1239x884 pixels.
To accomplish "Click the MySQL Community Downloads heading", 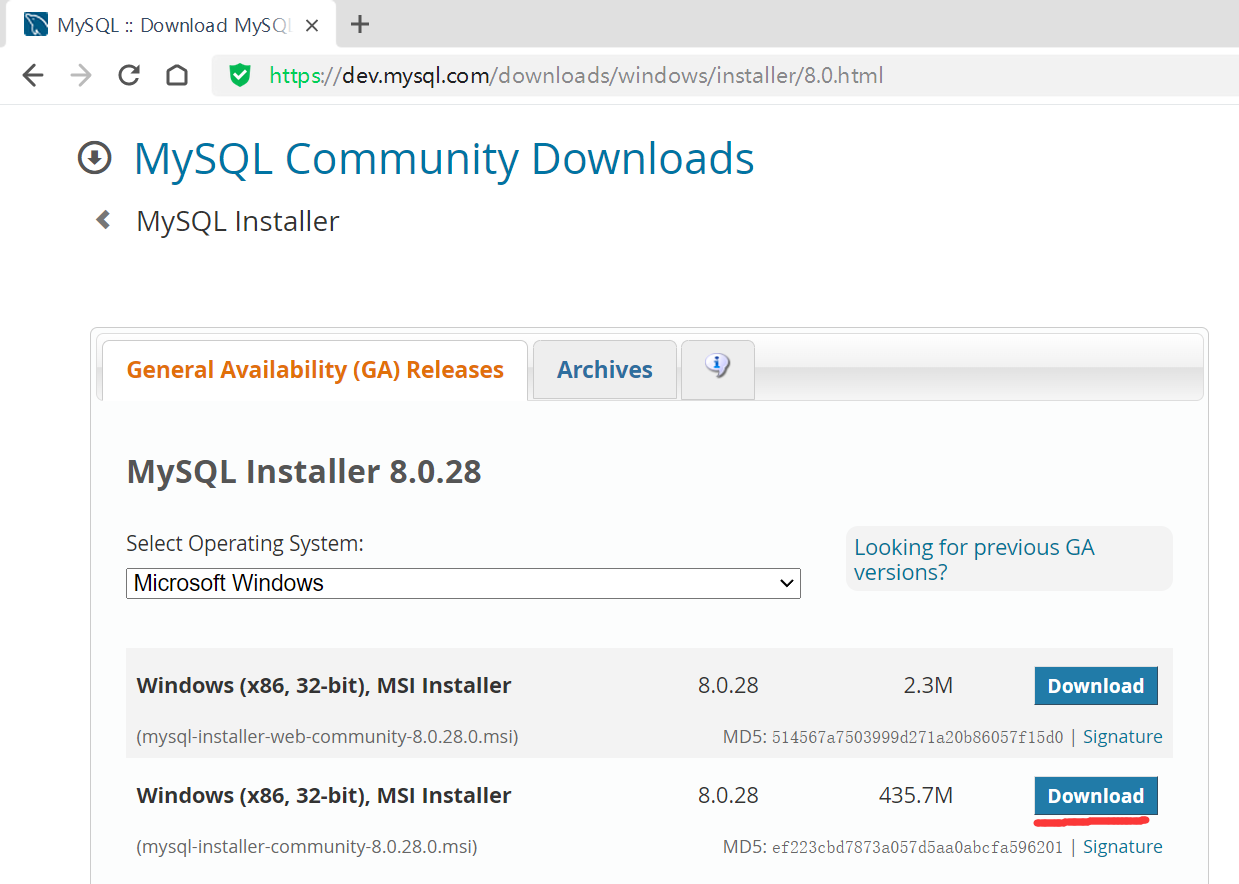I will pyautogui.click(x=444, y=159).
